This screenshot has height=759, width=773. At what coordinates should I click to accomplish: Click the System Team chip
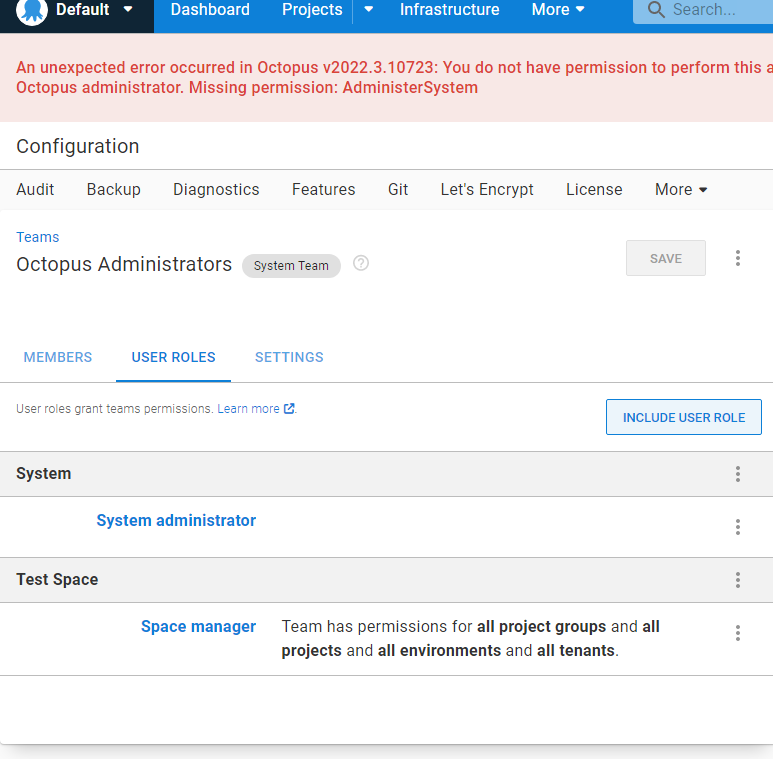(291, 266)
